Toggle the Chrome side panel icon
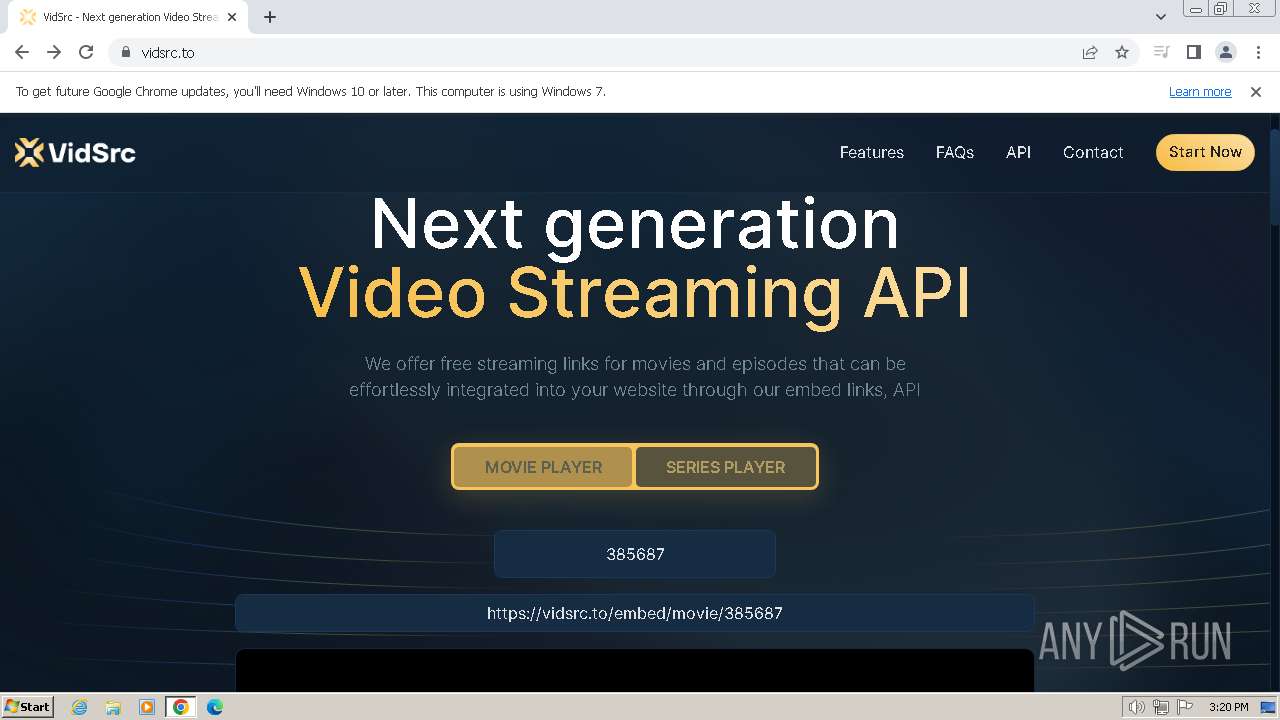This screenshot has height=720, width=1280. click(x=1193, y=52)
